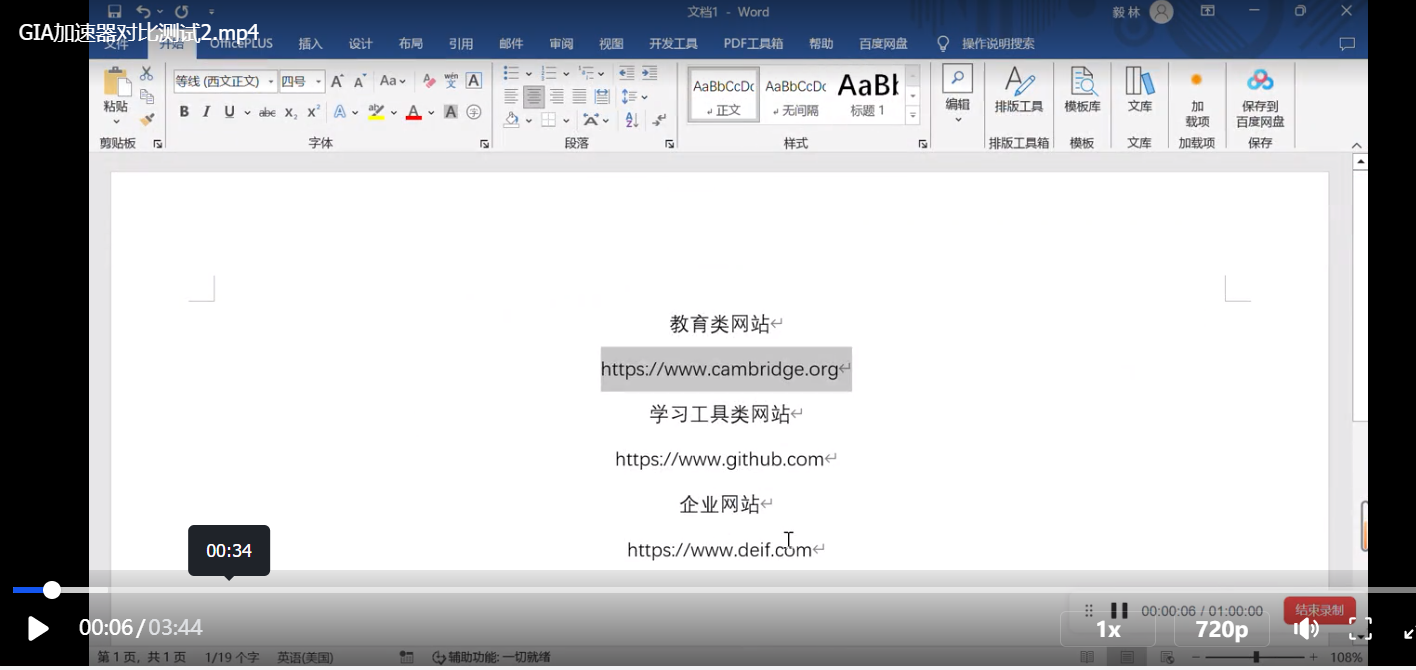Copy selection with the copy icon

(x=147, y=96)
